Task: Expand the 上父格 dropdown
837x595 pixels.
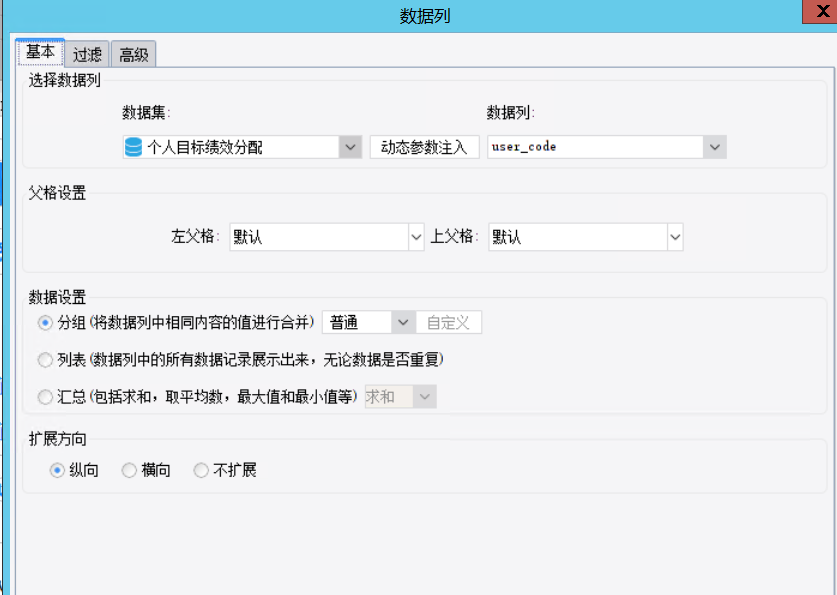Action: tap(675, 237)
